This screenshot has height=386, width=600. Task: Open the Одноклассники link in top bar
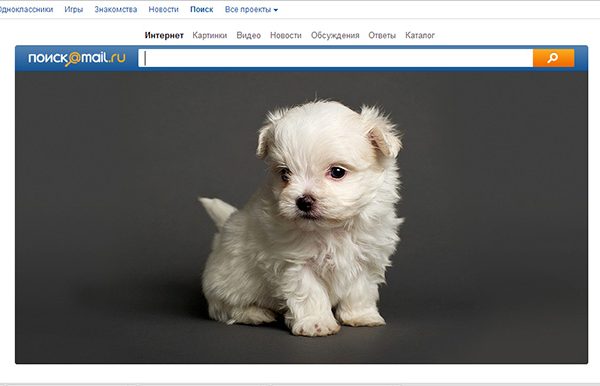[26, 10]
